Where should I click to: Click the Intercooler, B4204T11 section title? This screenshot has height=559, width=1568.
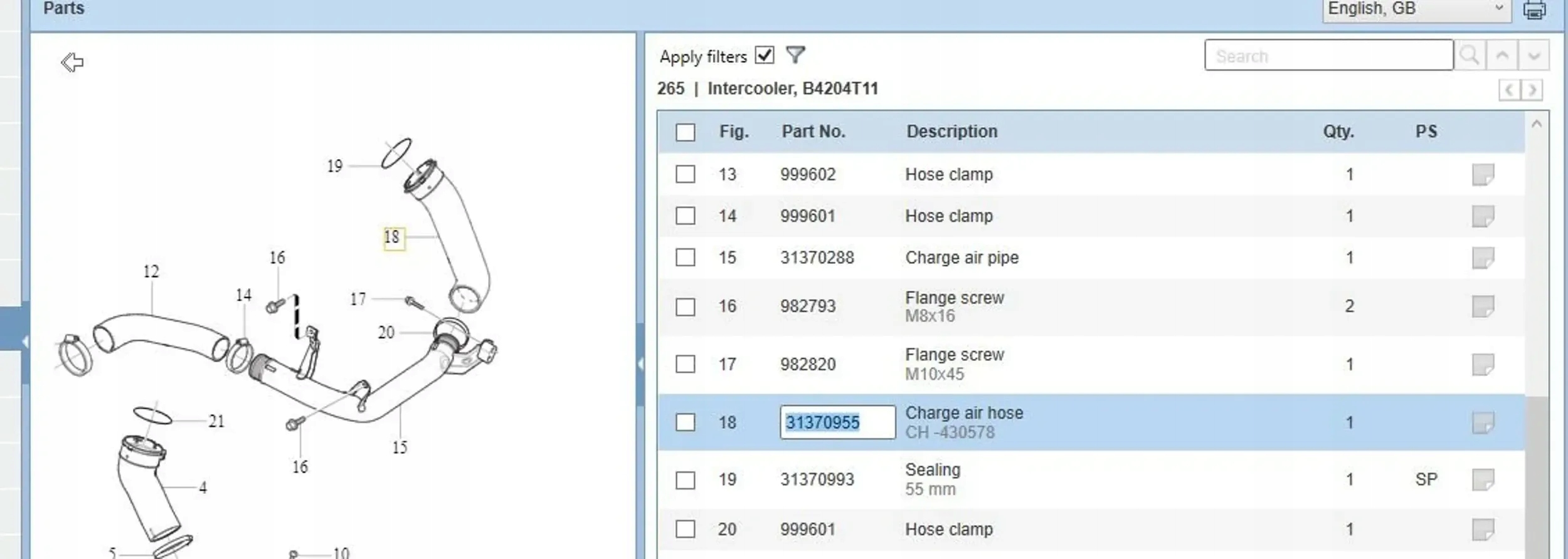[x=793, y=88]
